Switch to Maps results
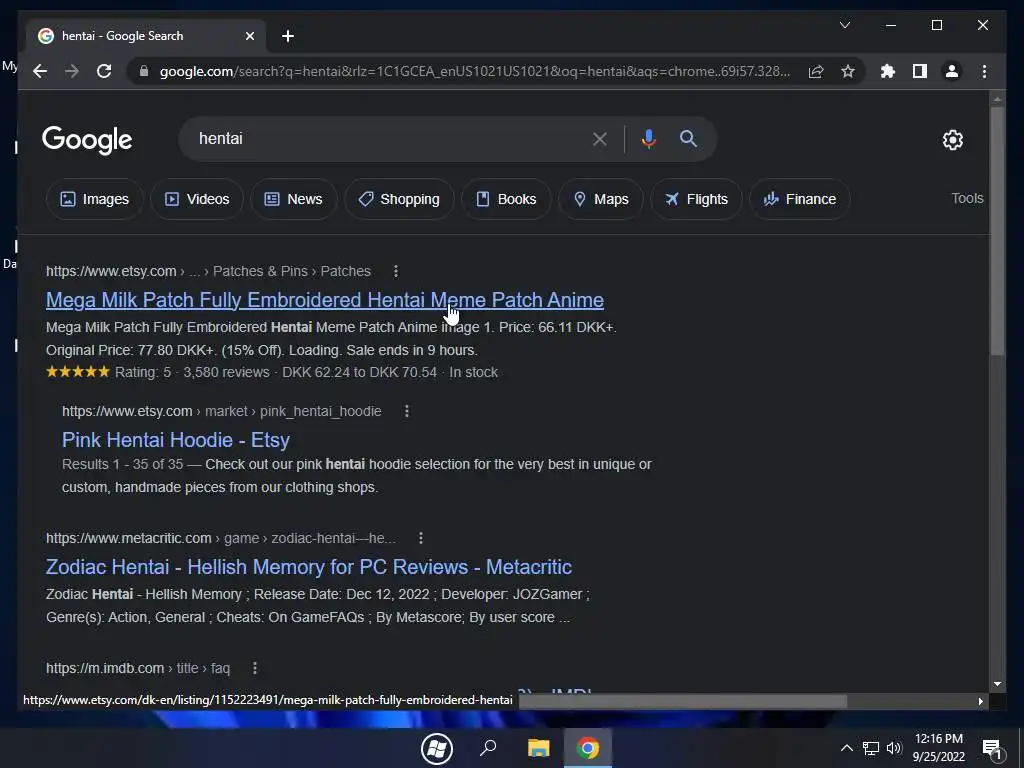1024x768 pixels. coord(601,199)
